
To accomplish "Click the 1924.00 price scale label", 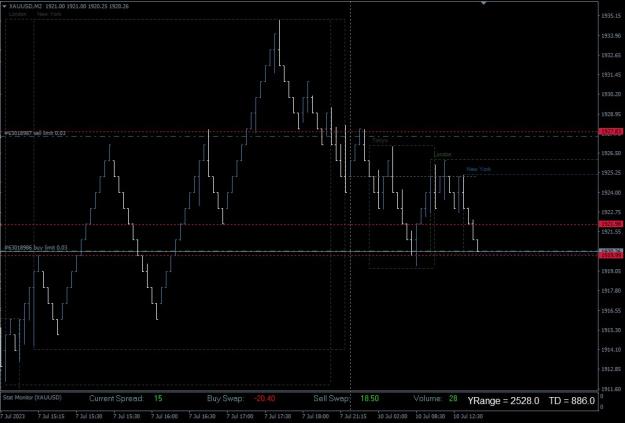I will [611, 193].
